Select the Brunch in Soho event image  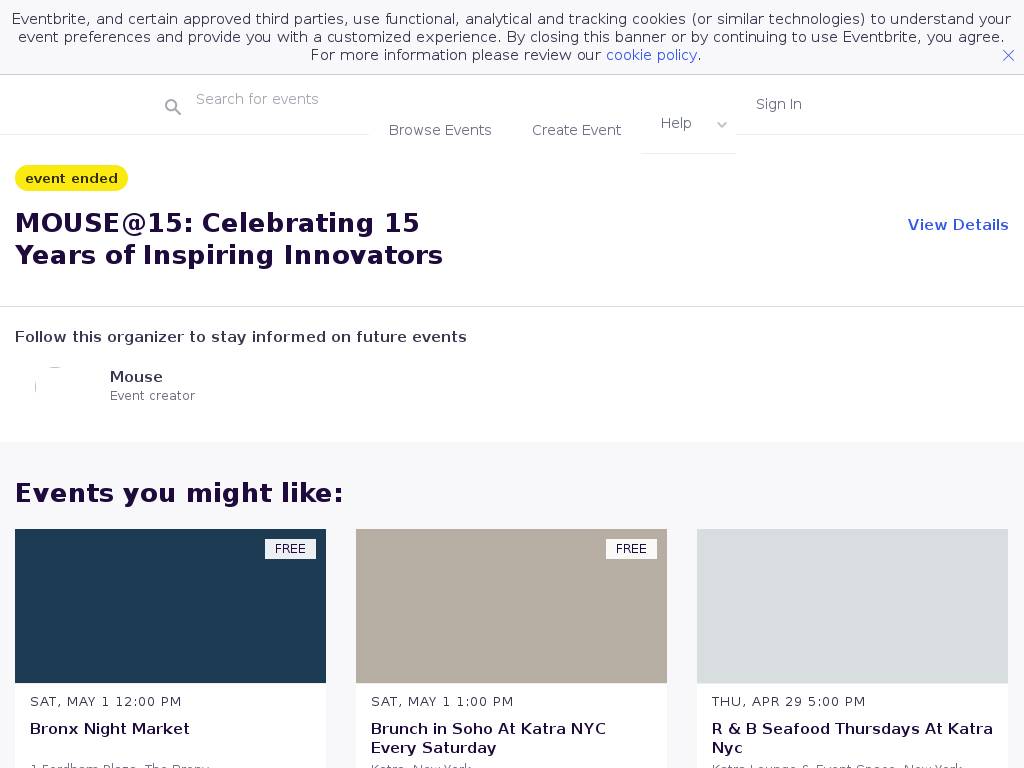(x=511, y=606)
